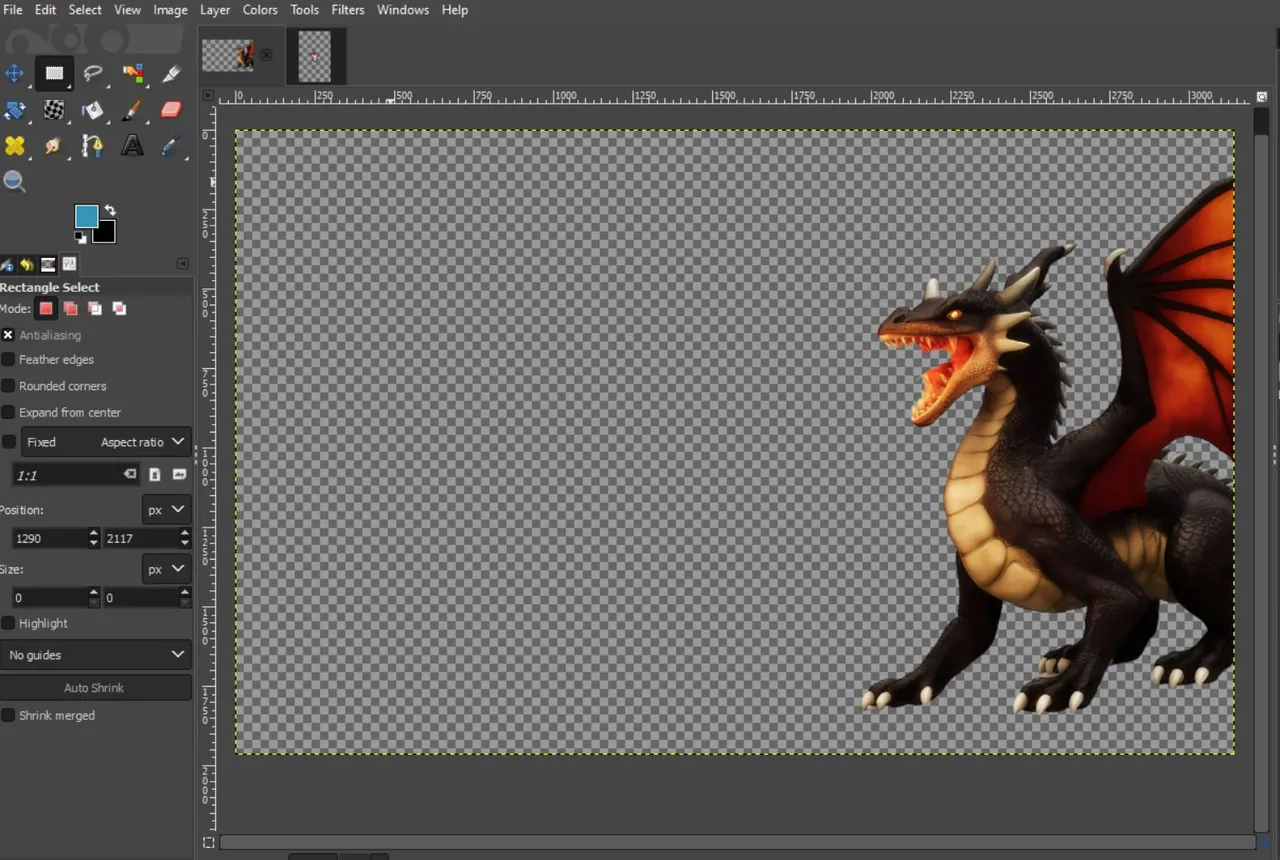The height and width of the screenshot is (860, 1280).
Task: Enable Expand from center
Action: (x=8, y=412)
